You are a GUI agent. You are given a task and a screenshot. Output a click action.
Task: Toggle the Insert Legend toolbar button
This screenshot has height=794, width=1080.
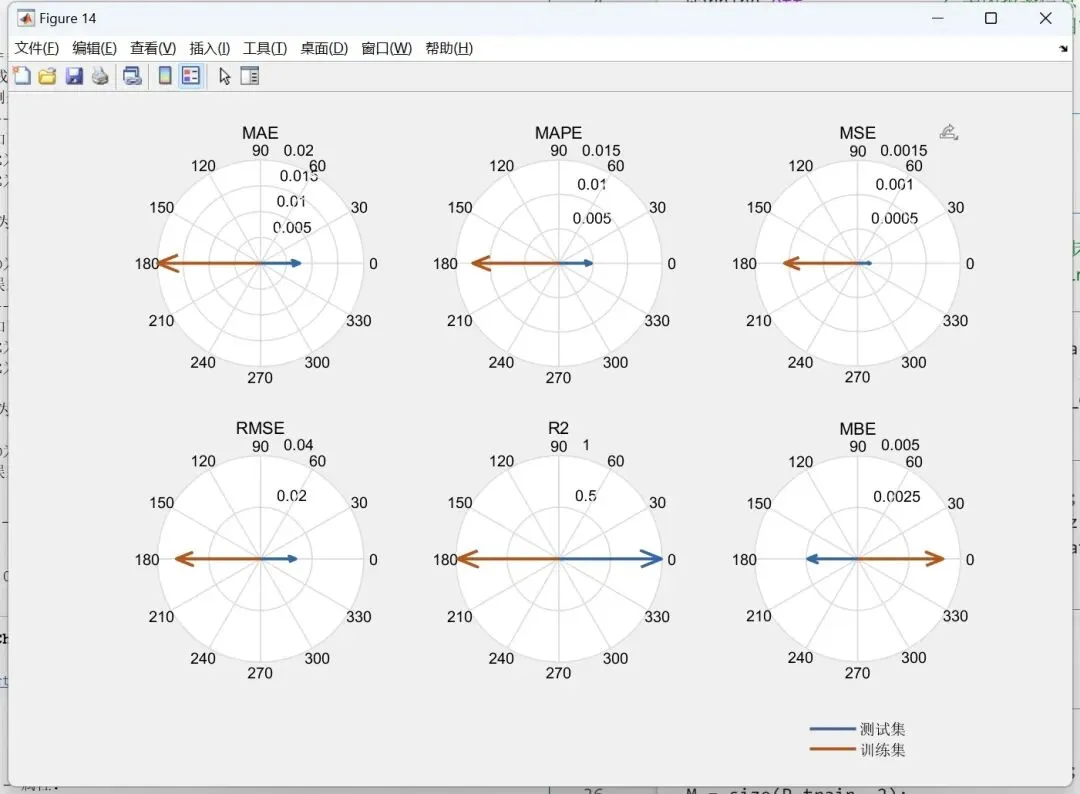pos(191,76)
